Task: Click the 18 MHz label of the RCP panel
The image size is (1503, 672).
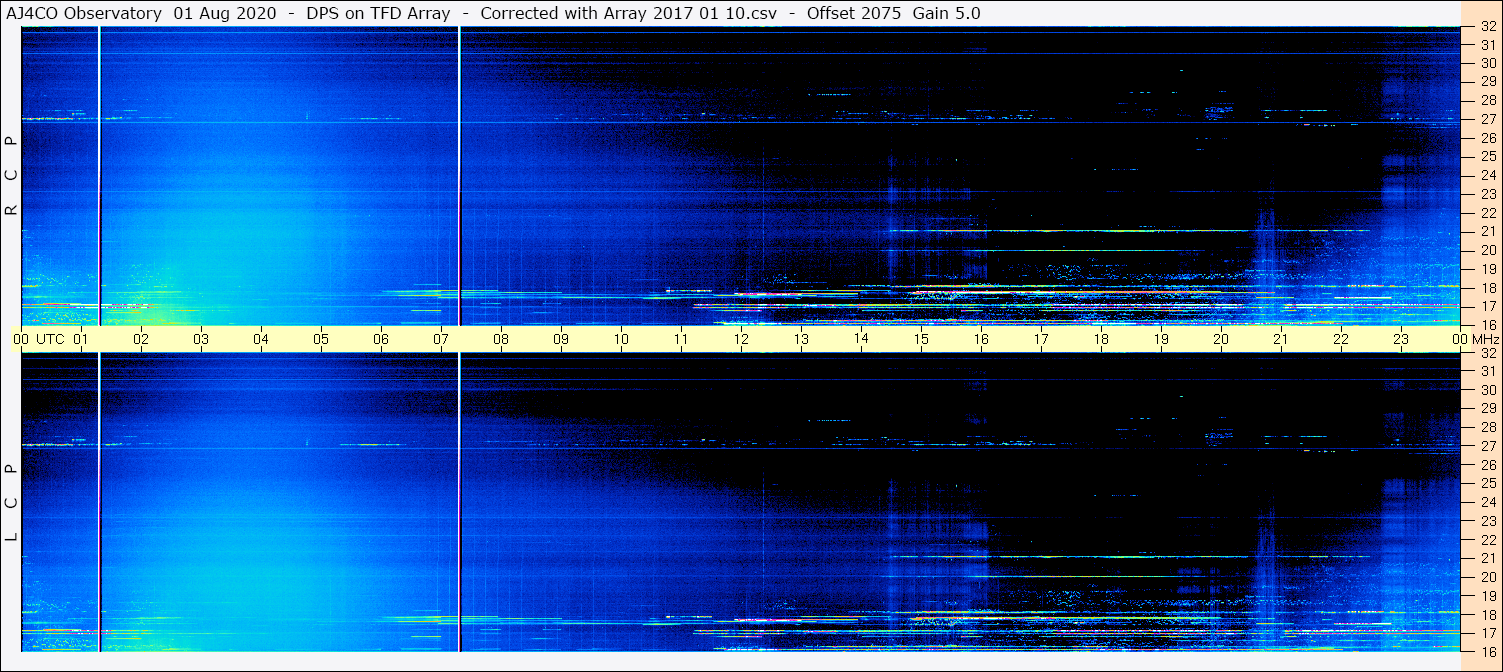Action: tap(1488, 288)
